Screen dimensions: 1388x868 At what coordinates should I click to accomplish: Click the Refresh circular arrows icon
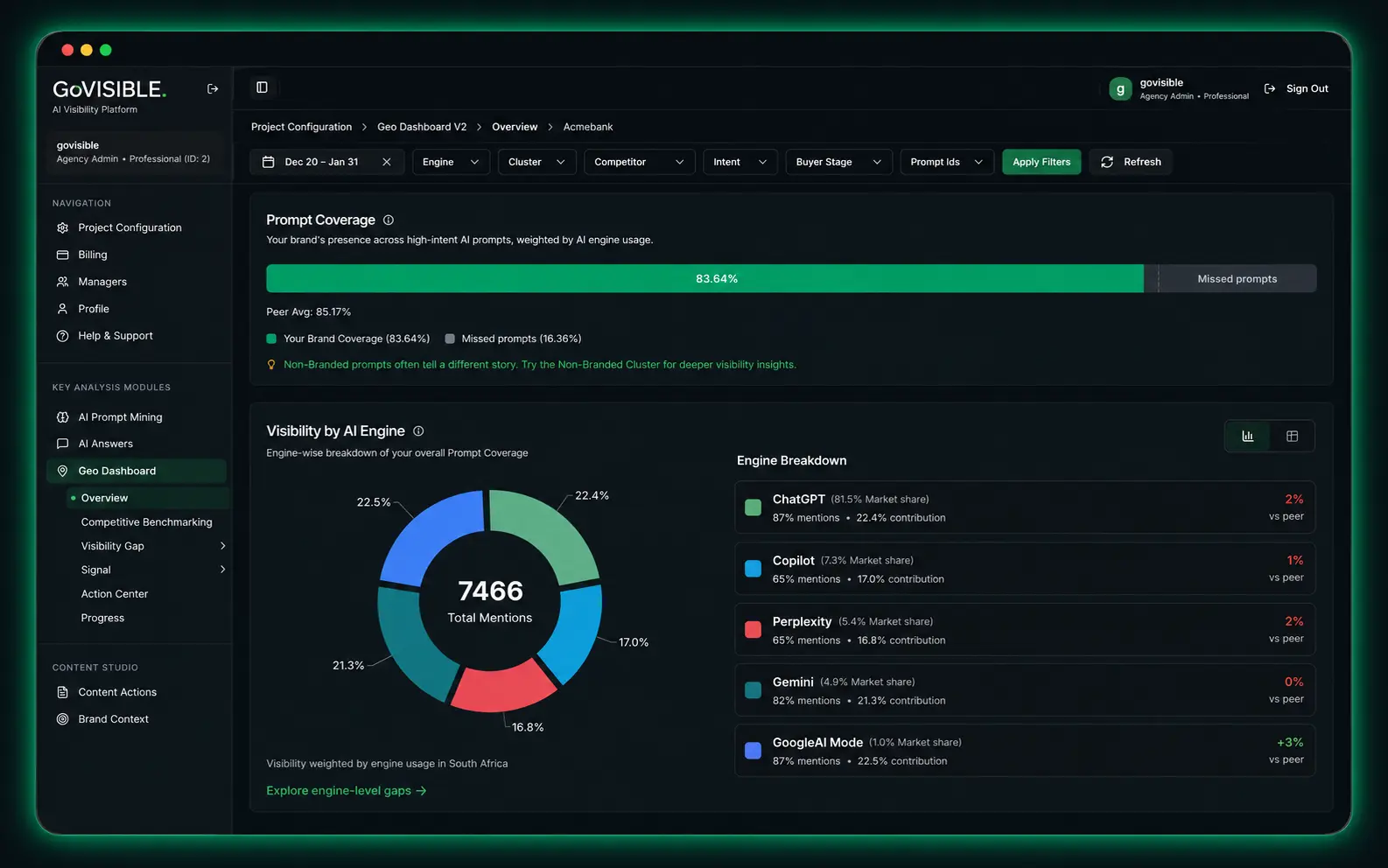pyautogui.click(x=1107, y=162)
